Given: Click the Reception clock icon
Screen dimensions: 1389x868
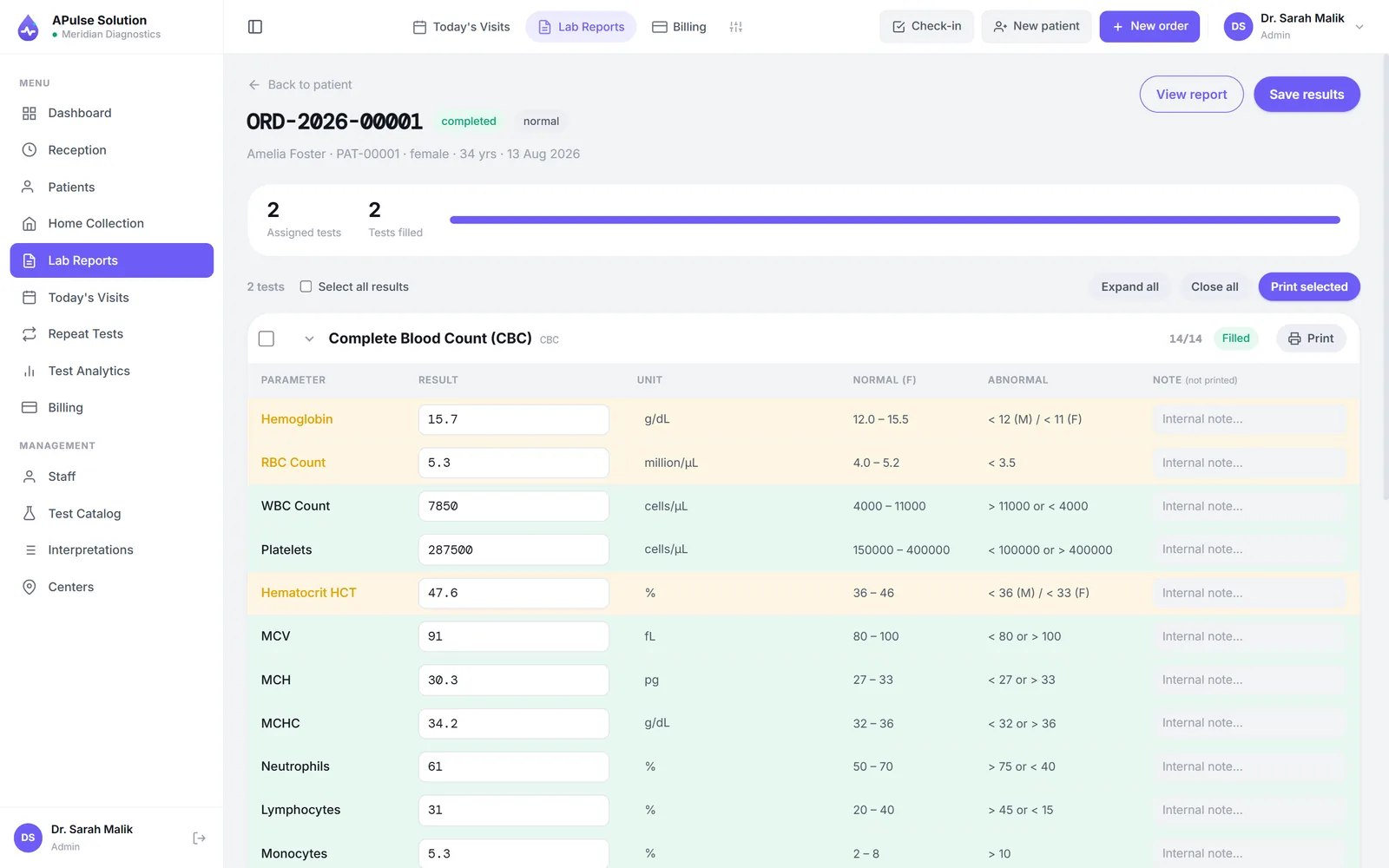Looking at the screenshot, I should [x=30, y=150].
